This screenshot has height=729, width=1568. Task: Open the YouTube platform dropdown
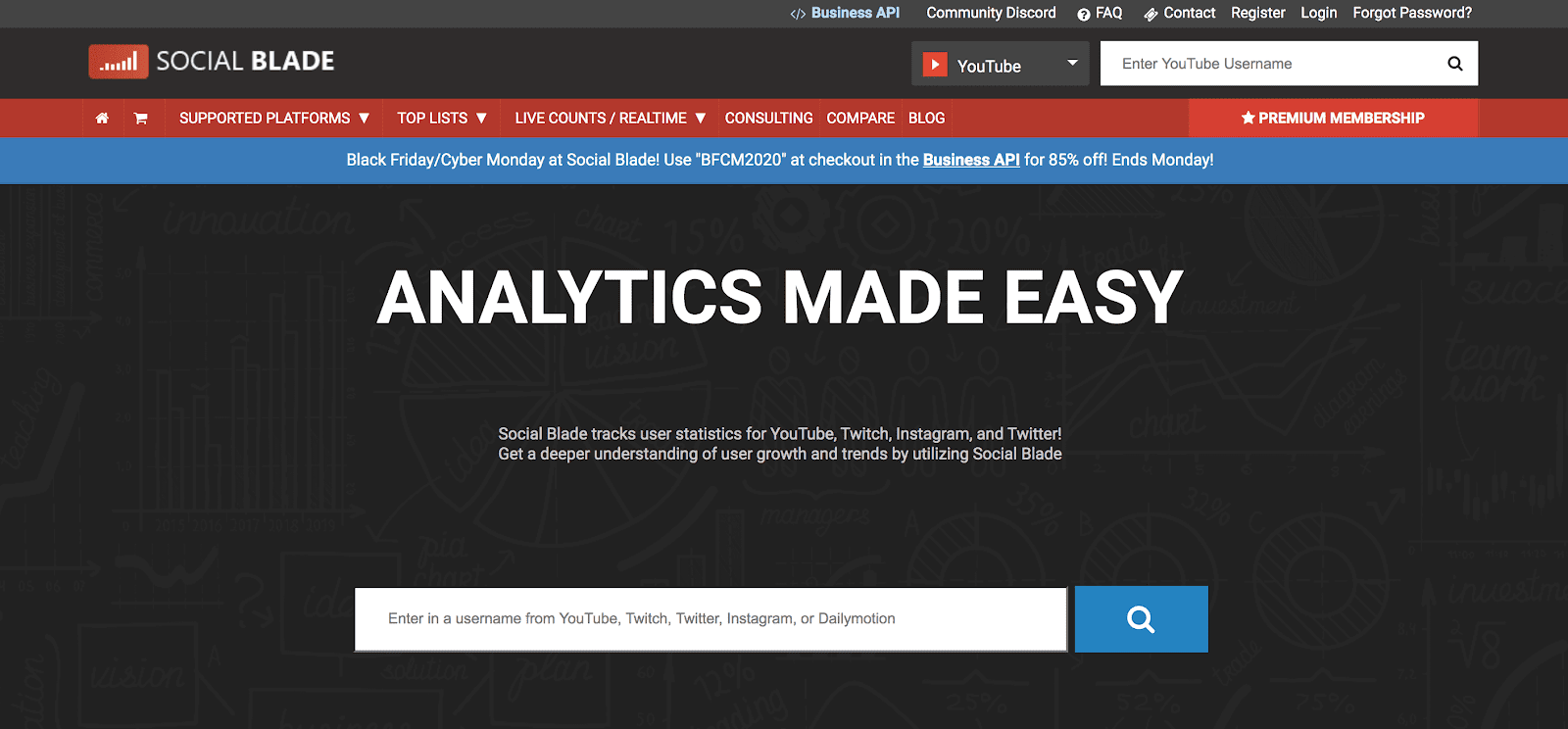coord(1000,64)
